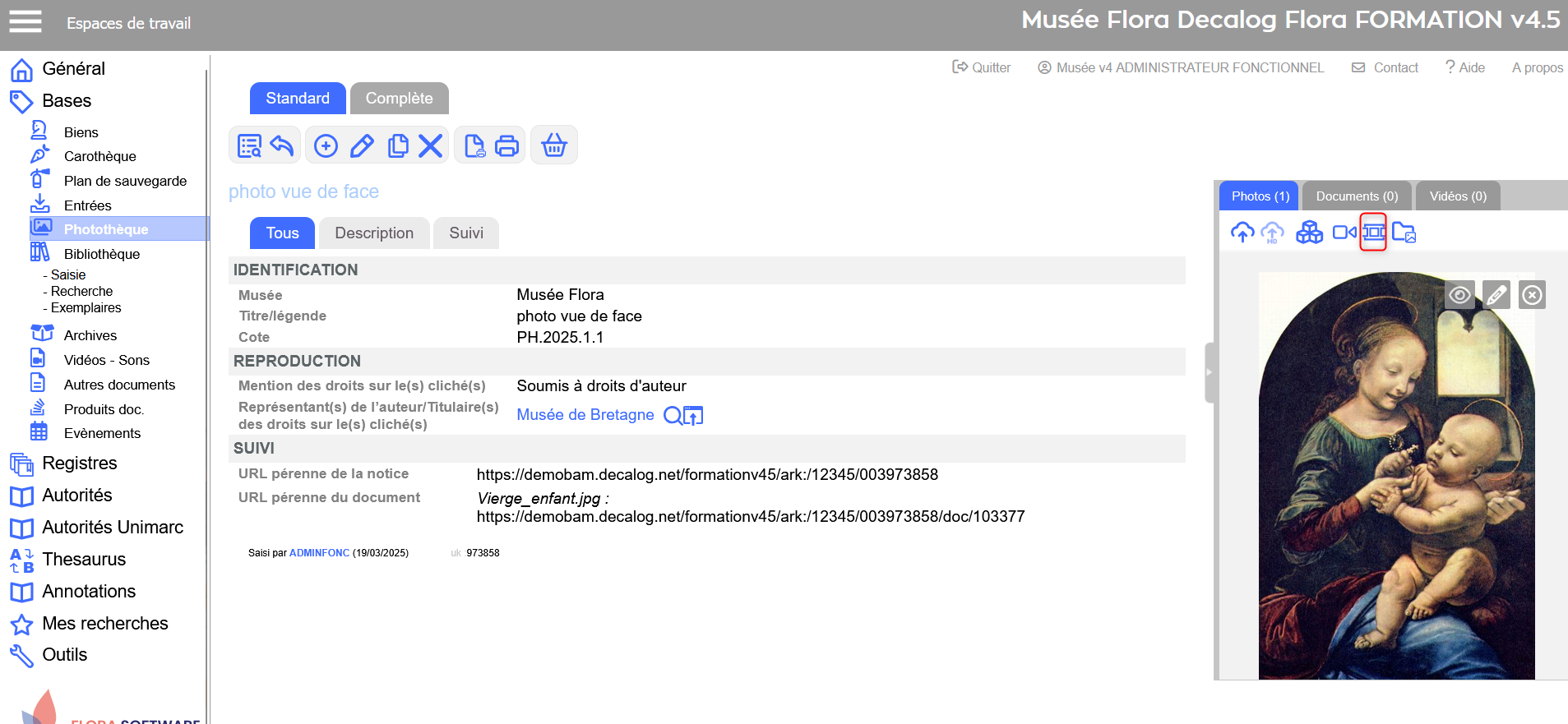
Task: Show the Documents (0) tab
Action: coord(1357,196)
